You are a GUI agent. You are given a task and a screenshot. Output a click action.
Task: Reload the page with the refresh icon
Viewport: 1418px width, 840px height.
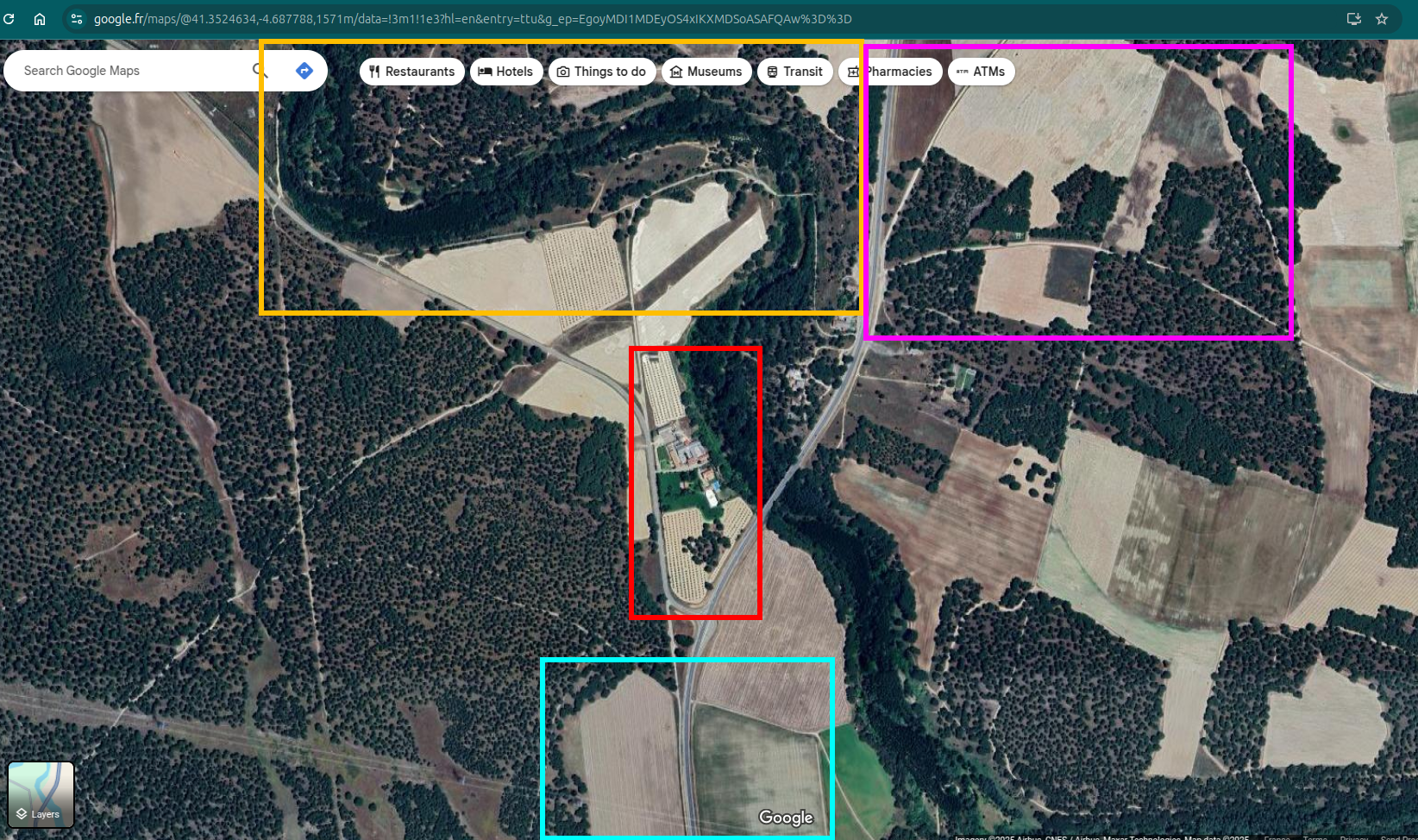point(9,18)
